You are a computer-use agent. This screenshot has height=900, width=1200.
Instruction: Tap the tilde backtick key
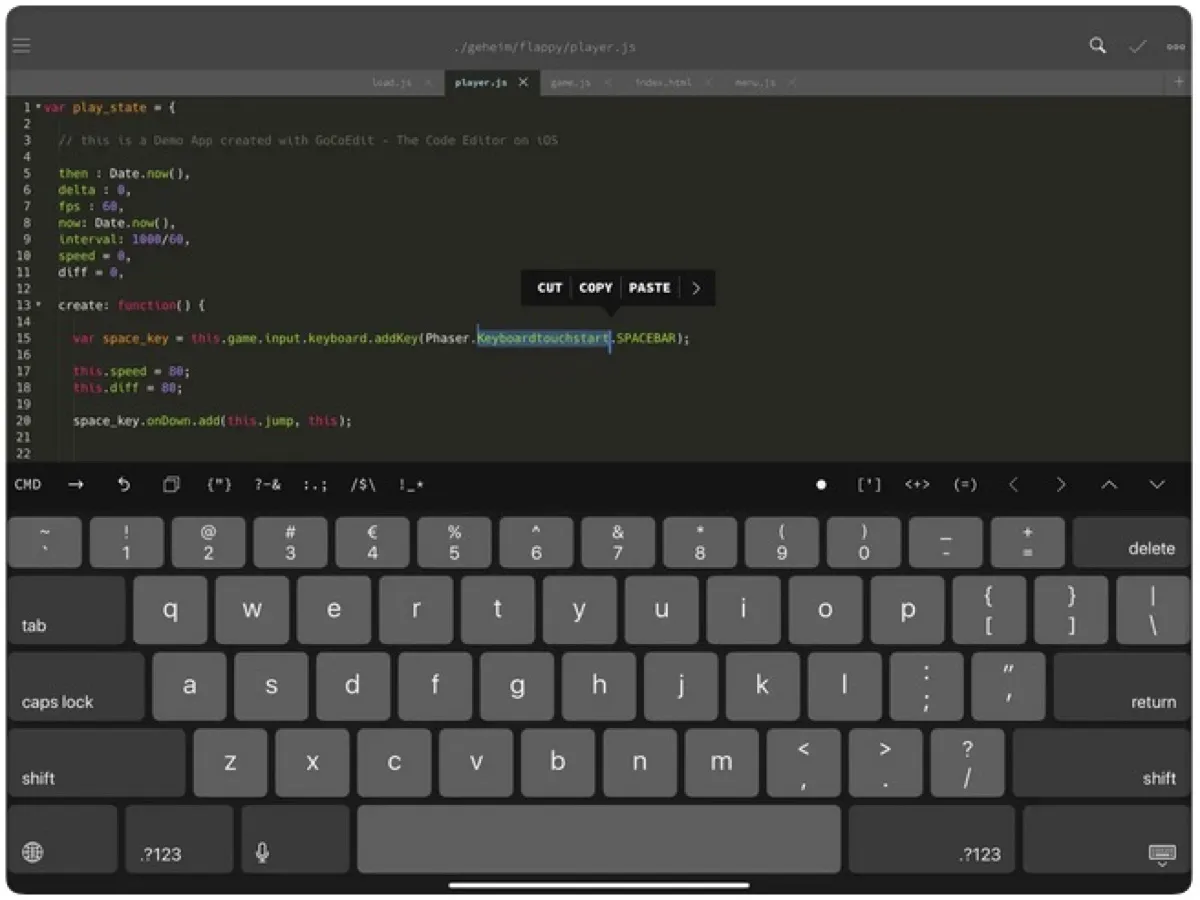[x=45, y=543]
